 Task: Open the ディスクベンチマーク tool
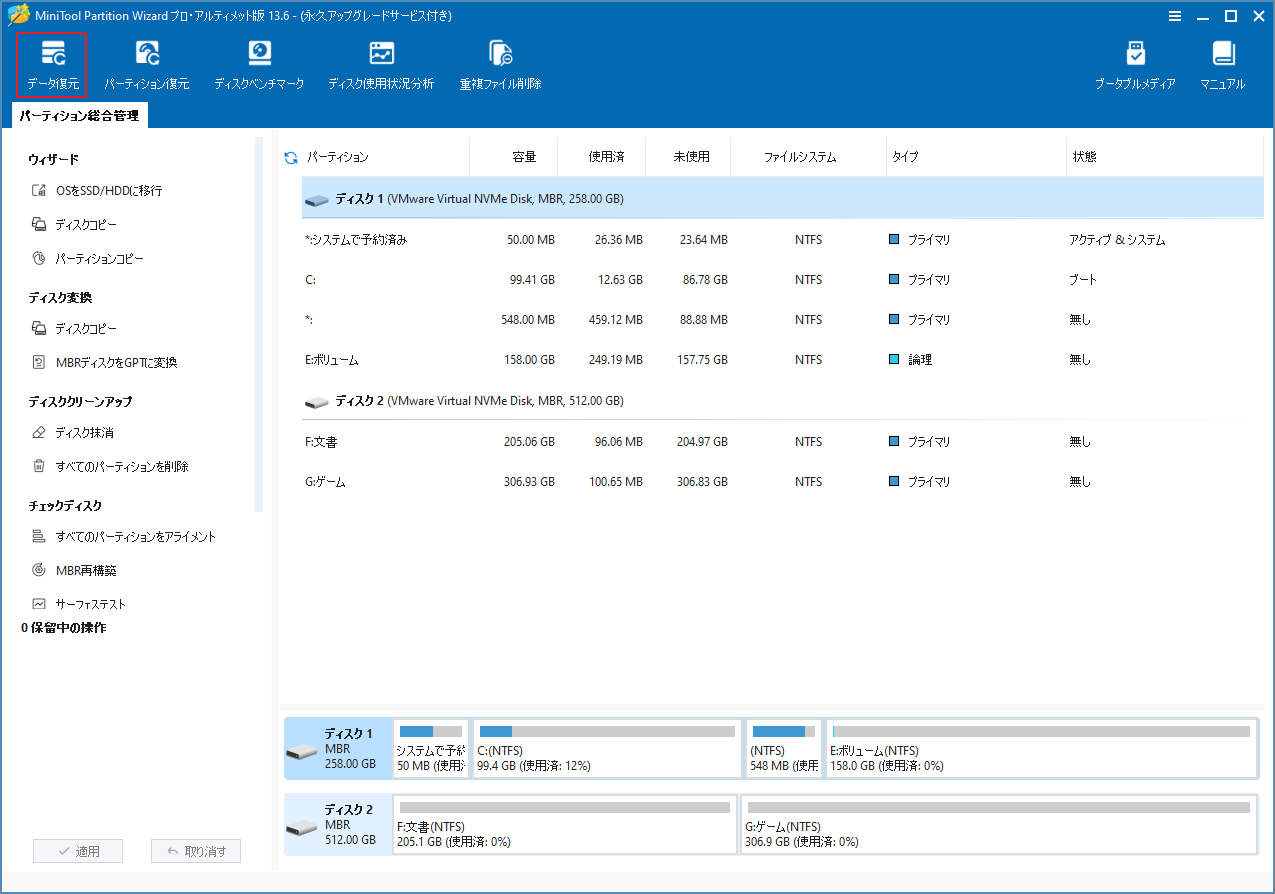coord(259,63)
